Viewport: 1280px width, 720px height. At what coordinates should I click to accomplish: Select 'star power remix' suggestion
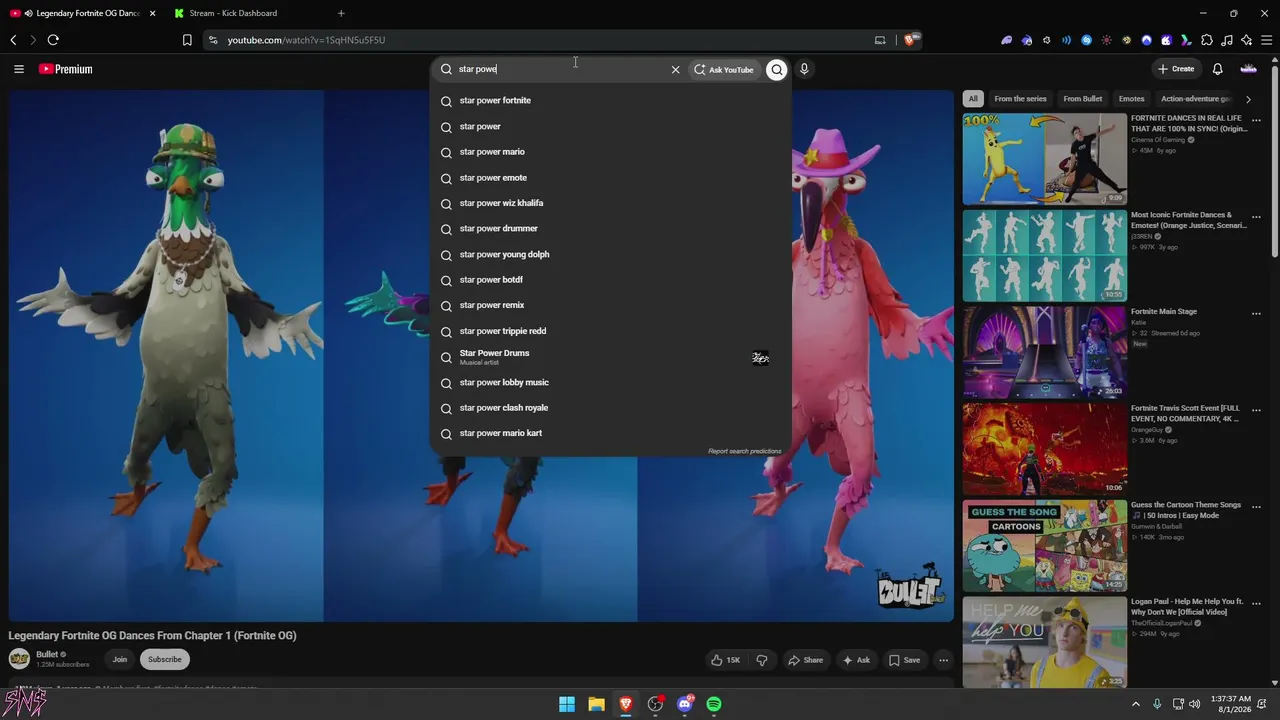click(610, 306)
